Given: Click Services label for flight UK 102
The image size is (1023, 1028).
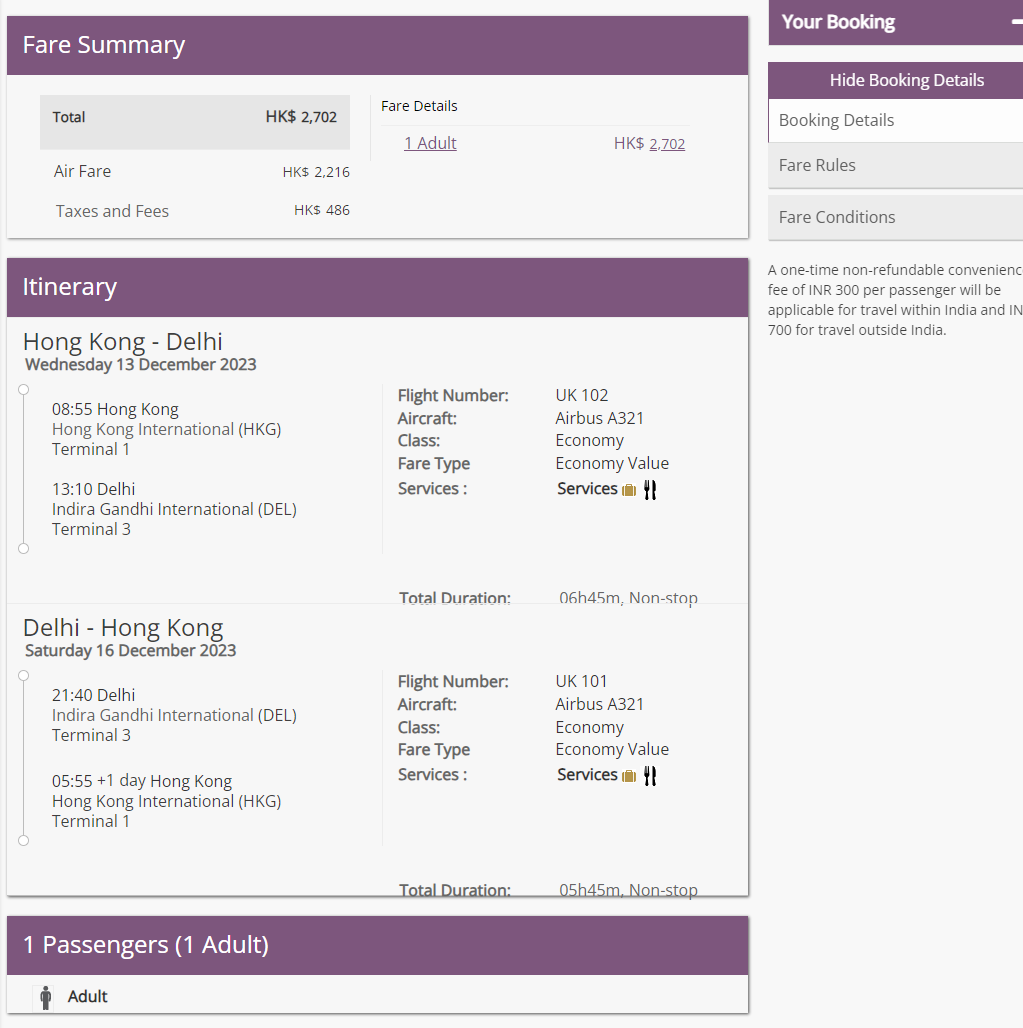Looking at the screenshot, I should point(587,489).
